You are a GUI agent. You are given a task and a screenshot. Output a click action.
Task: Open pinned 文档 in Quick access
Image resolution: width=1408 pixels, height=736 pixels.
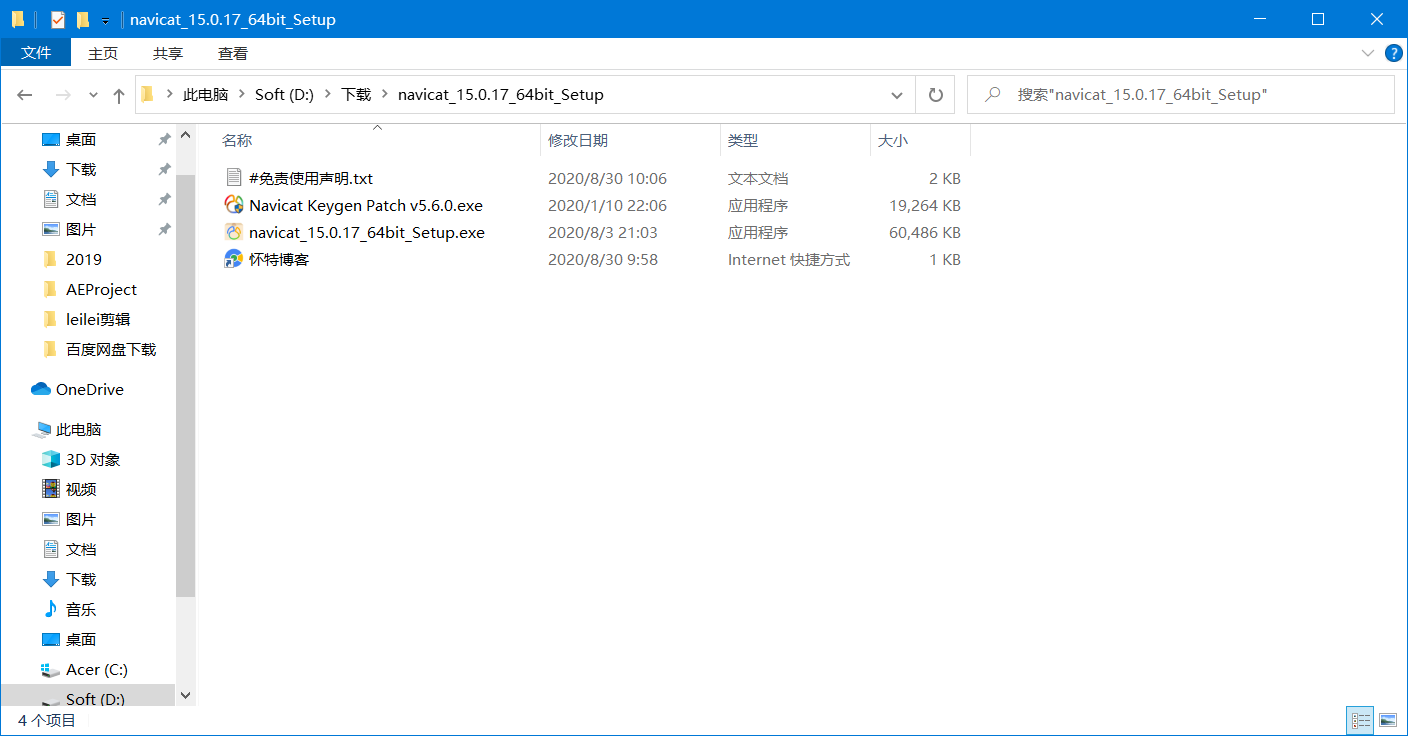pyautogui.click(x=81, y=199)
